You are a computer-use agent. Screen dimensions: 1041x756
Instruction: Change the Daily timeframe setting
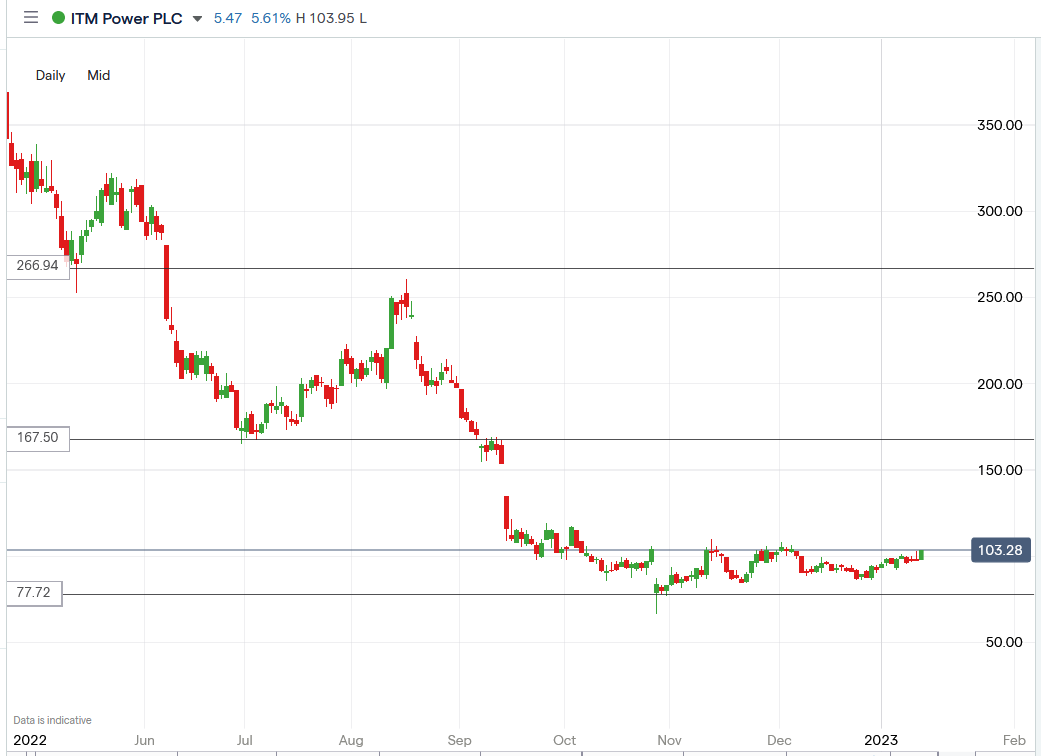[50, 75]
